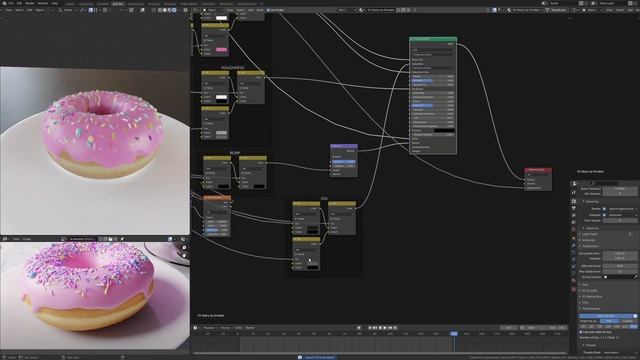The image size is (640, 360).
Task: Click the Material Output node header
Action: pos(538,169)
